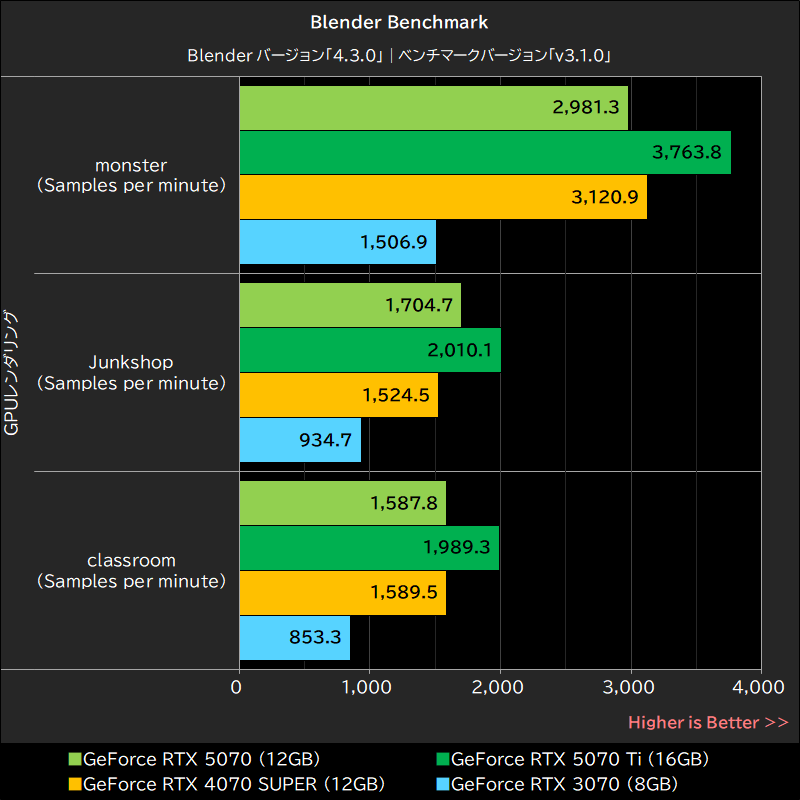Select the 'Junkshop' row label

(131, 362)
